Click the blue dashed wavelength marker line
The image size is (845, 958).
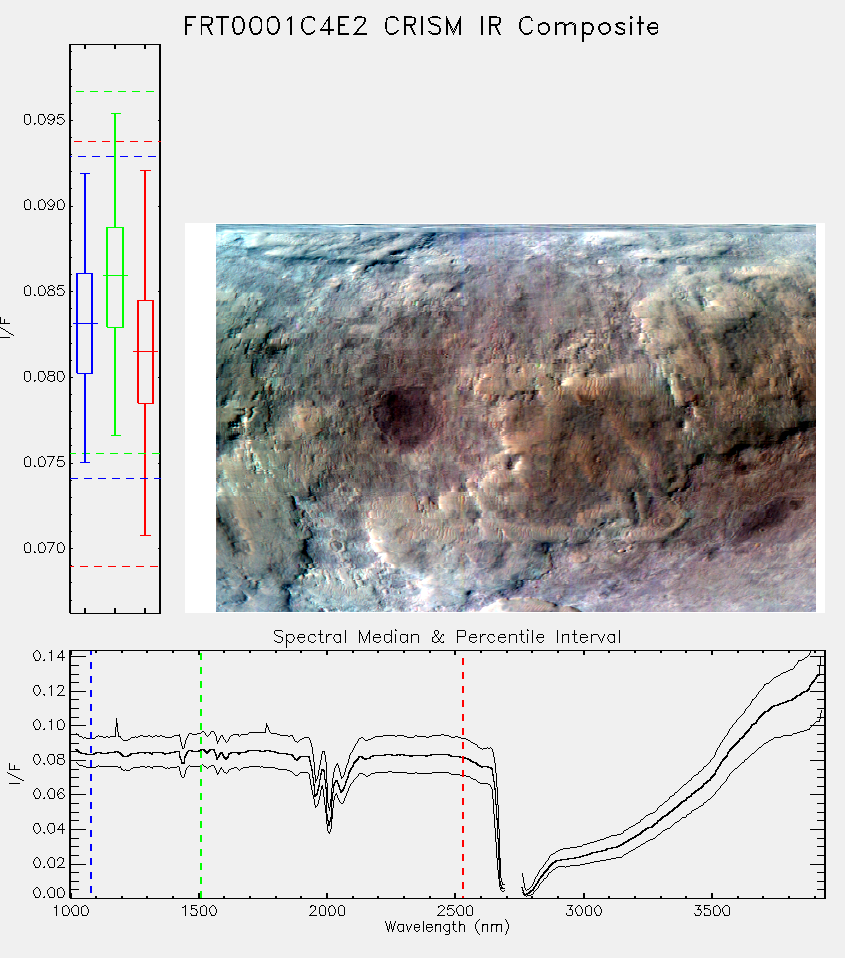coord(91,773)
